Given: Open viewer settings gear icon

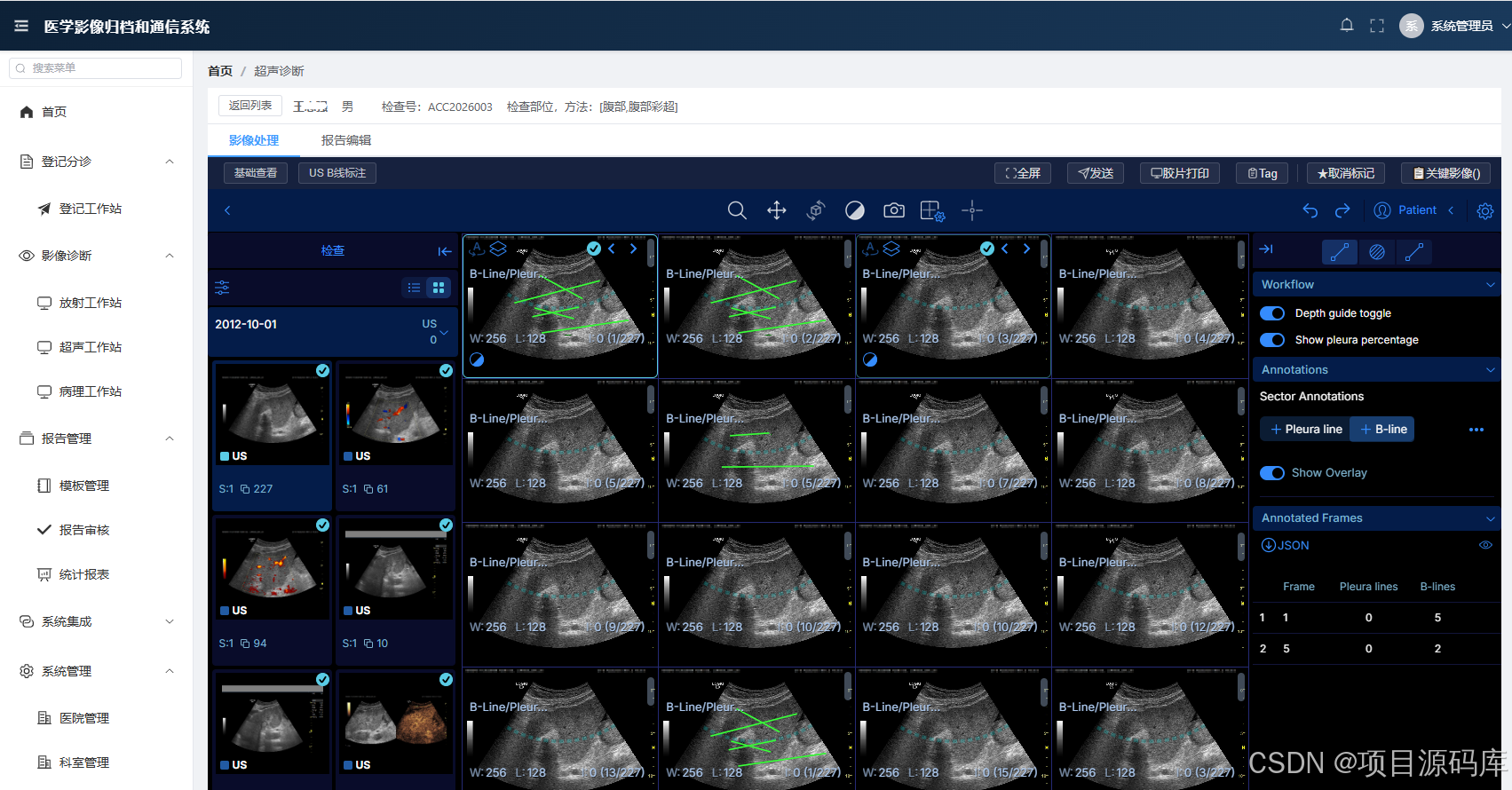Looking at the screenshot, I should [1485, 211].
